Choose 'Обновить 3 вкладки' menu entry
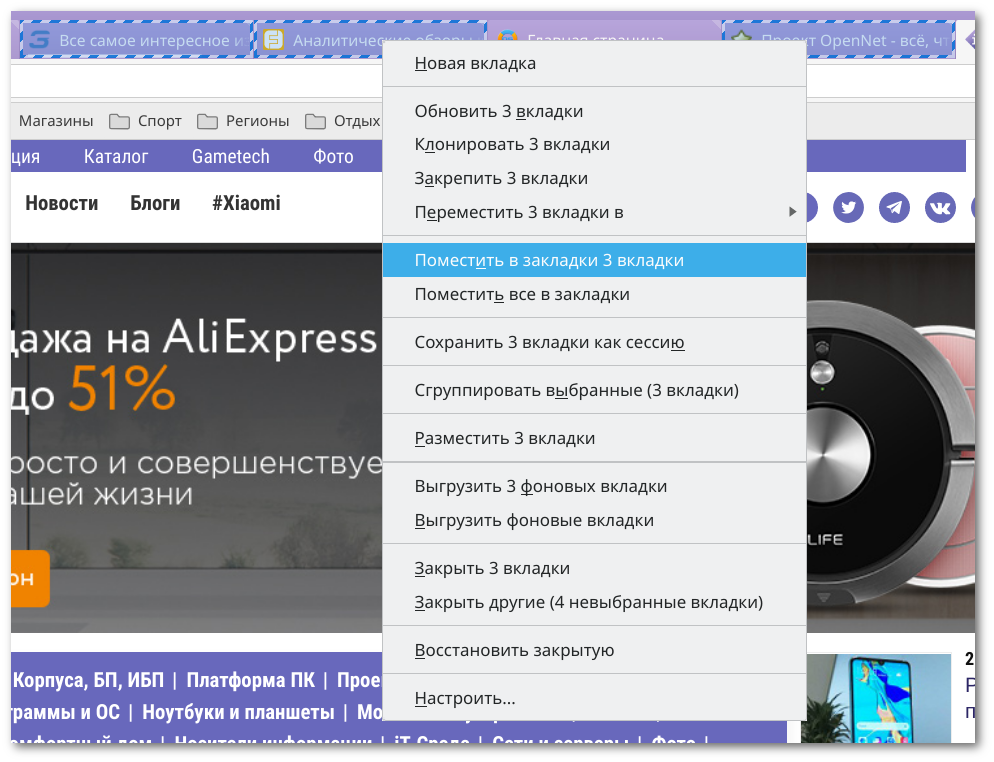 (594, 111)
